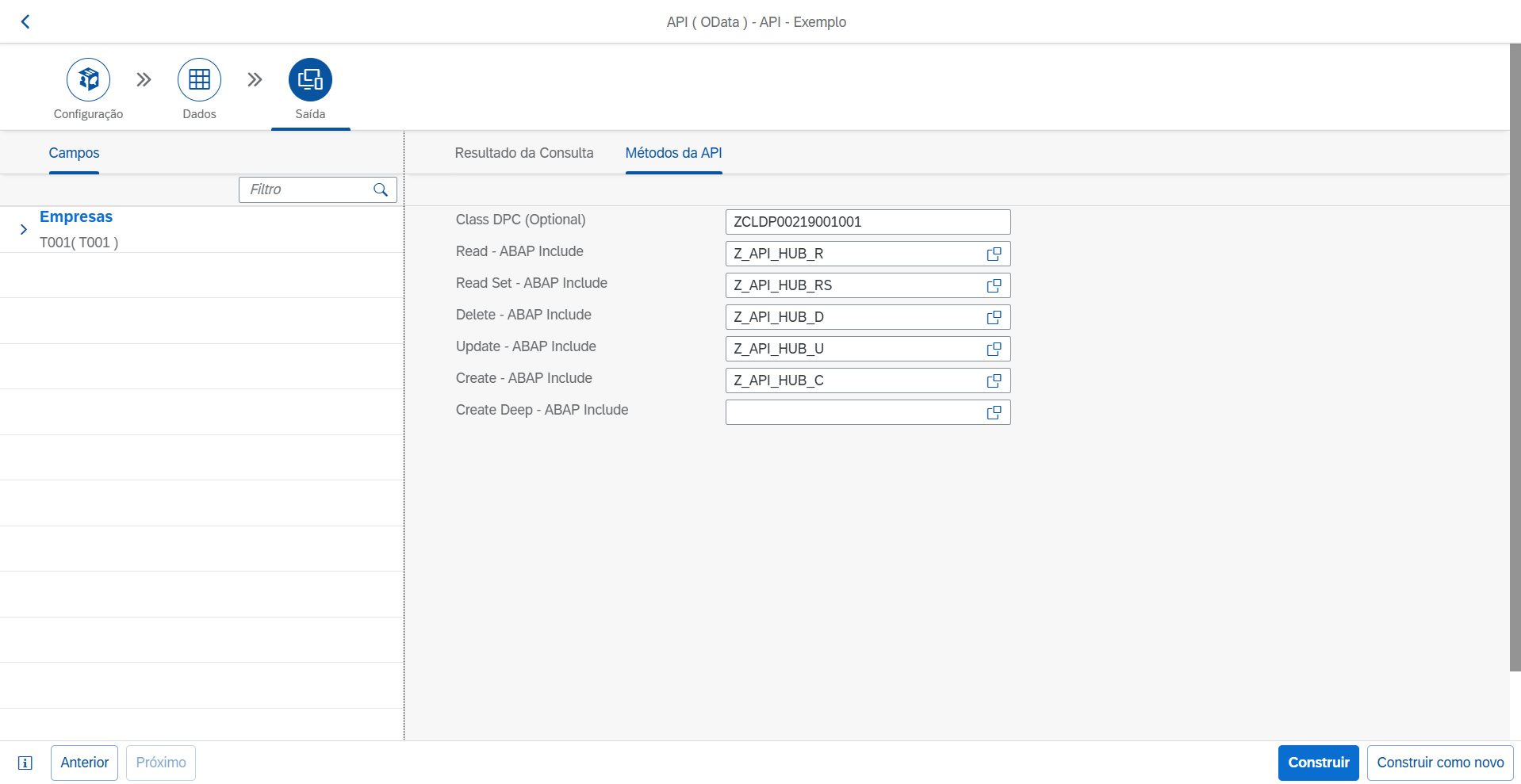Open the Configuração wizard step icon
This screenshot has width=1521, height=784.
click(x=88, y=80)
